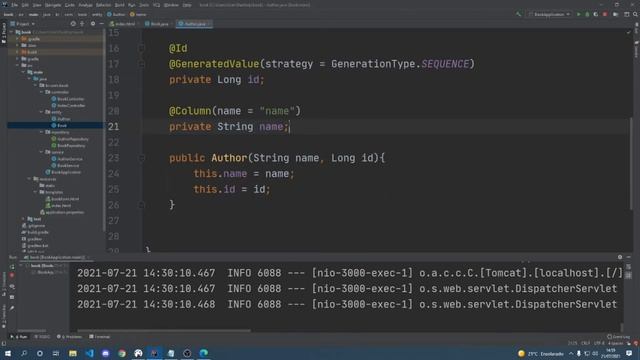Open the Event Log button
Screen dimensions: 640x360
click(x=618, y=337)
